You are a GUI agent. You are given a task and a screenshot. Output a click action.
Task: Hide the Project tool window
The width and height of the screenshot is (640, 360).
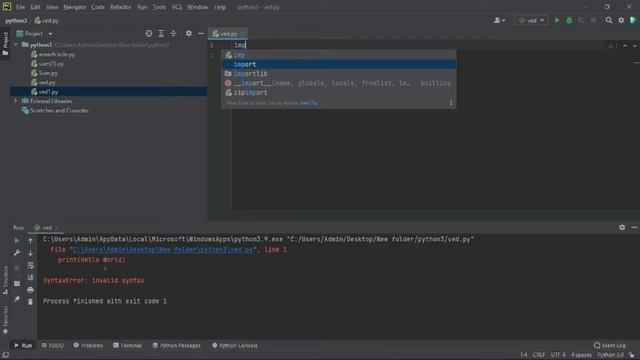pos(201,33)
